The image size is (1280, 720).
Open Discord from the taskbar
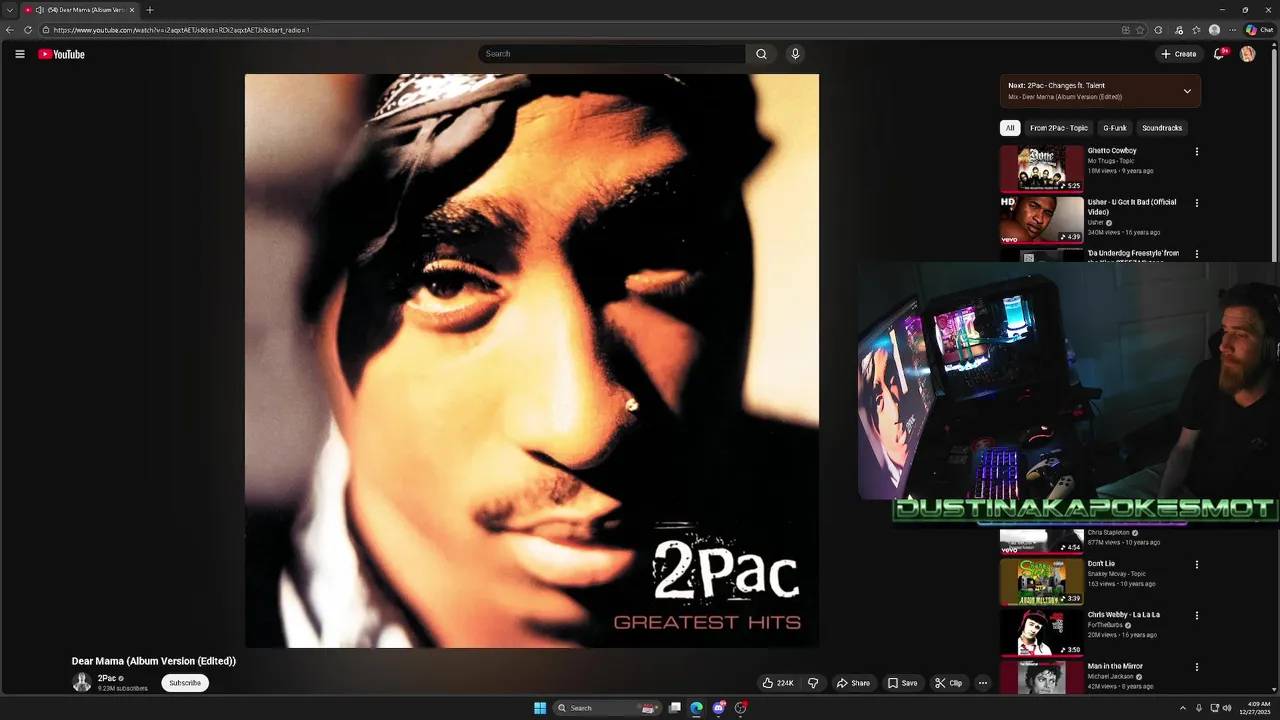pos(718,708)
